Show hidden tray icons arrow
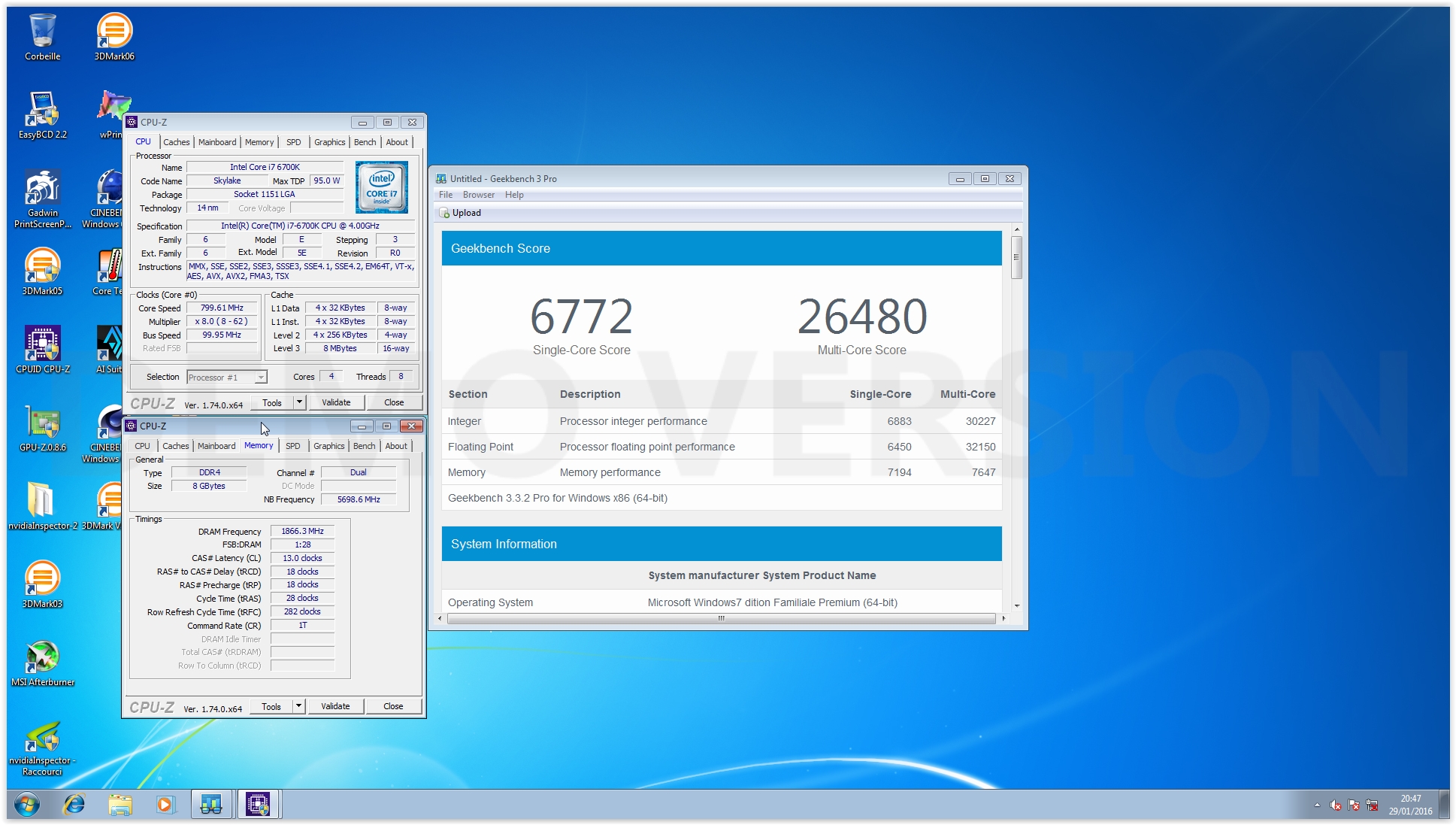This screenshot has width=1456, height=825. 1317,805
